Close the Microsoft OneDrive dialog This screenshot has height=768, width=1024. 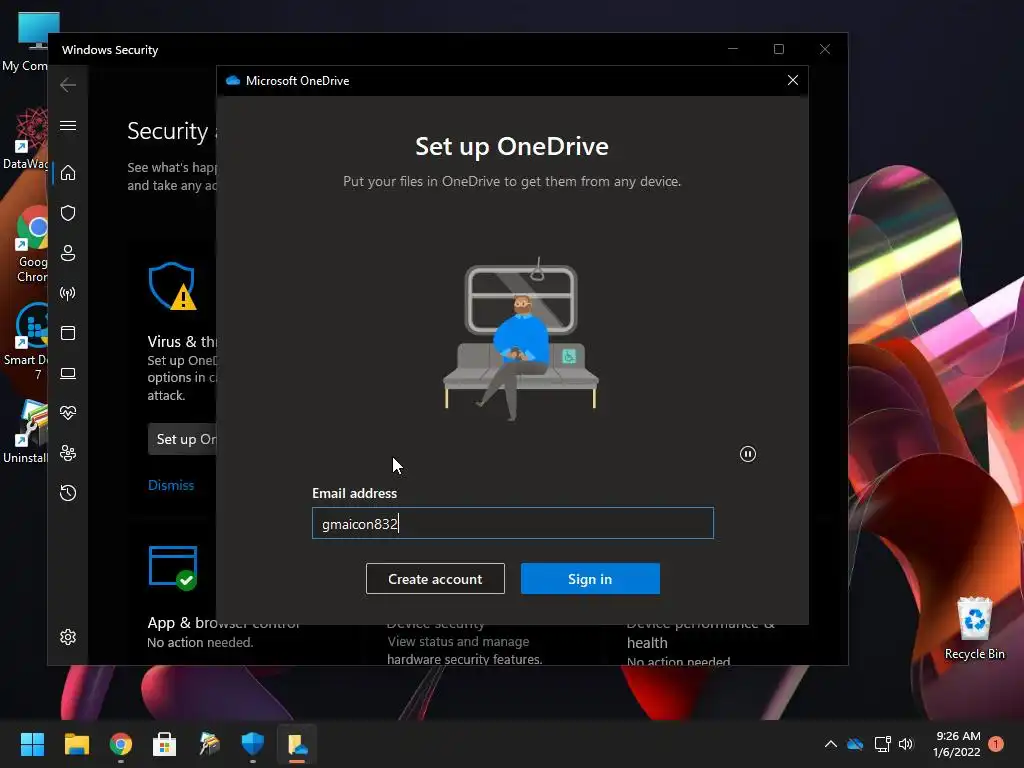point(793,80)
